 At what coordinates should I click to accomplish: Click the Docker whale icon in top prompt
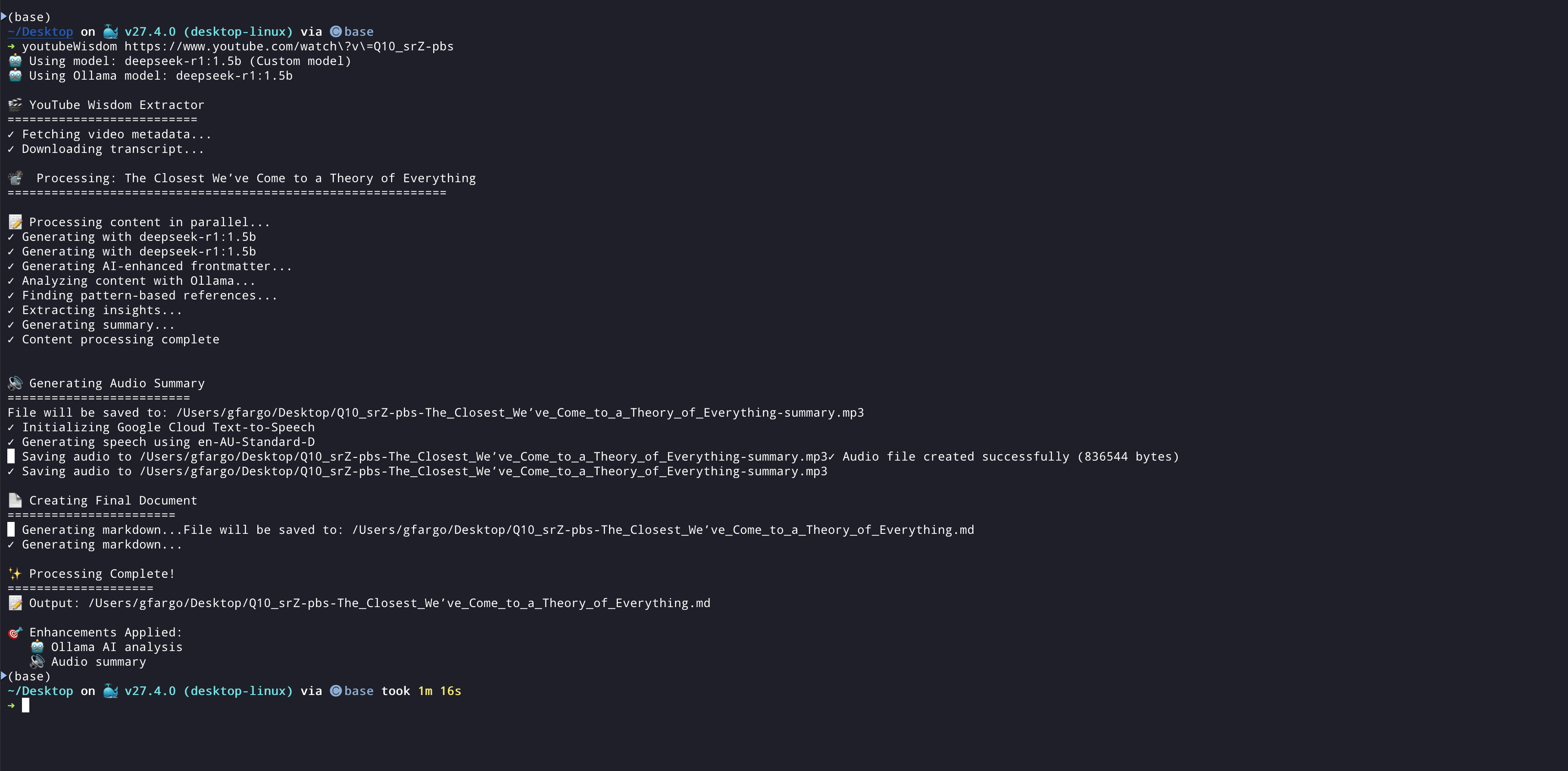click(110, 32)
